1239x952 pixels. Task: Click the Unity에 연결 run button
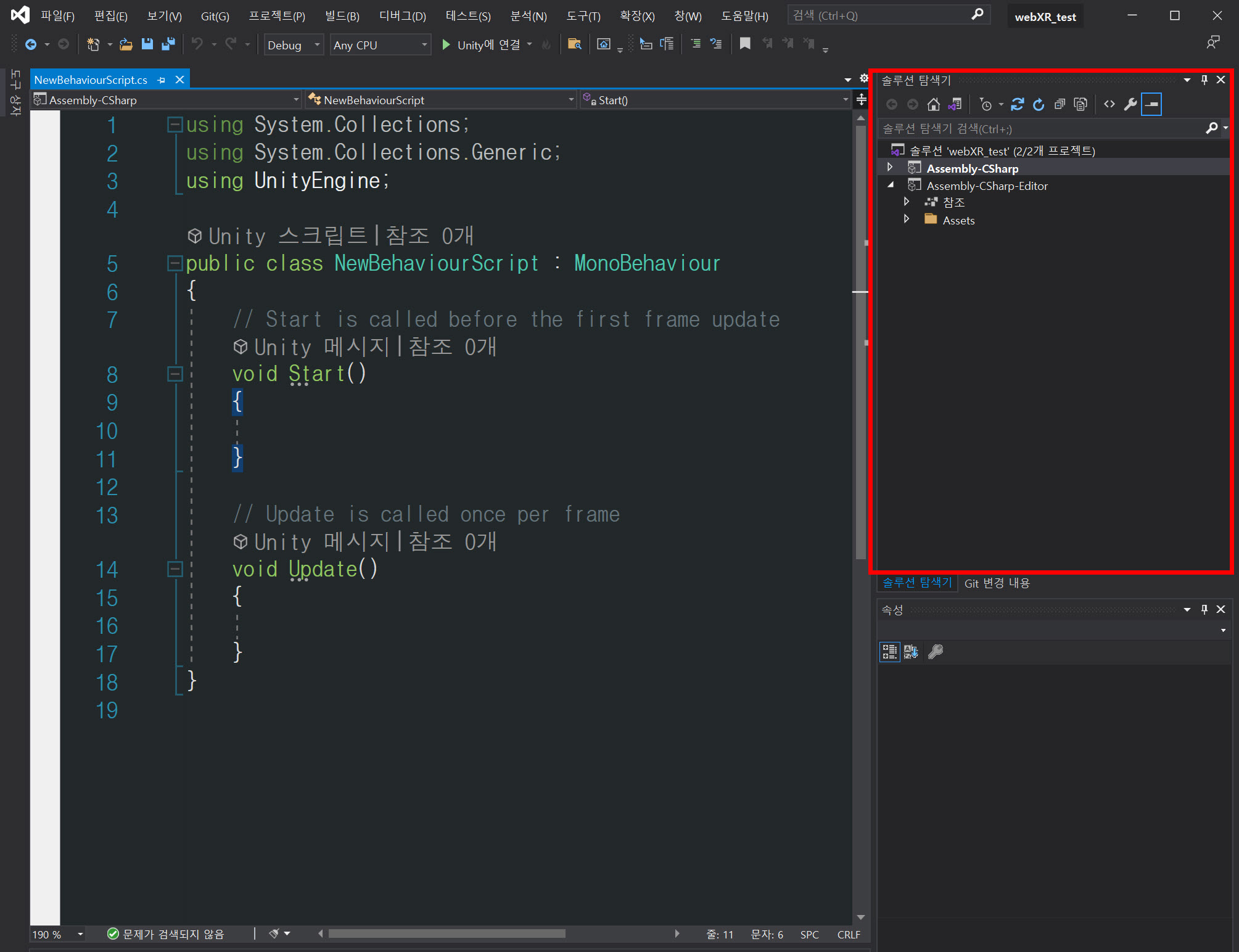481,45
